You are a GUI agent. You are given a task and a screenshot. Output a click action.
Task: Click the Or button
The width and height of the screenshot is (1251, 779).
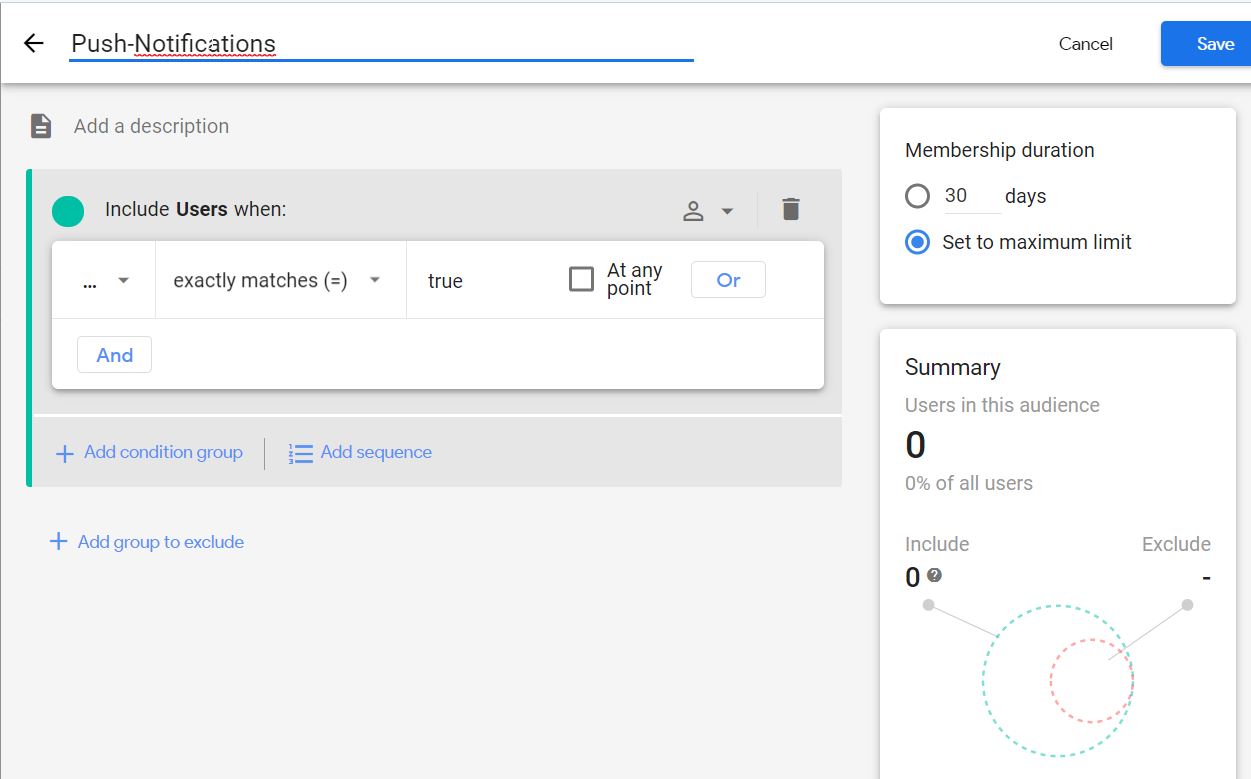coord(728,280)
